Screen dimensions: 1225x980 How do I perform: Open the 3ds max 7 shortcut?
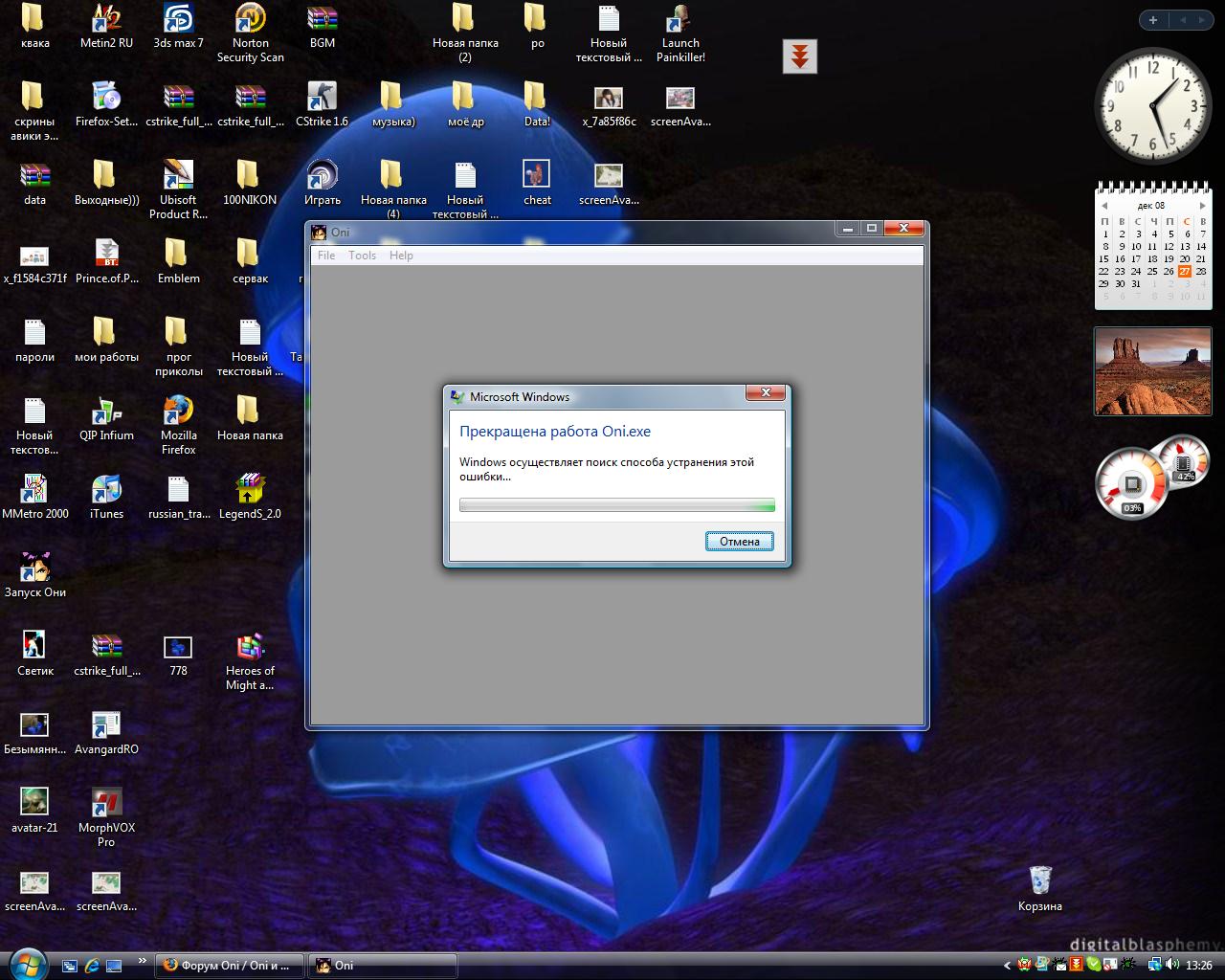pos(178,19)
